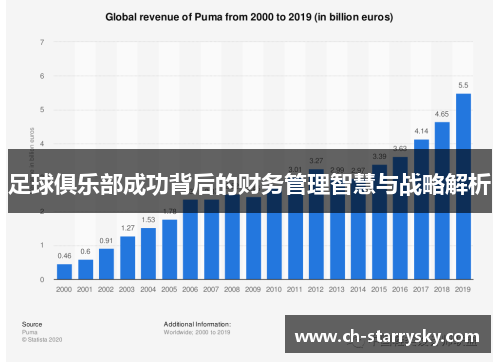Click the 0.46 value above the 2000 bar
The width and height of the screenshot is (500, 362).
pos(64,256)
